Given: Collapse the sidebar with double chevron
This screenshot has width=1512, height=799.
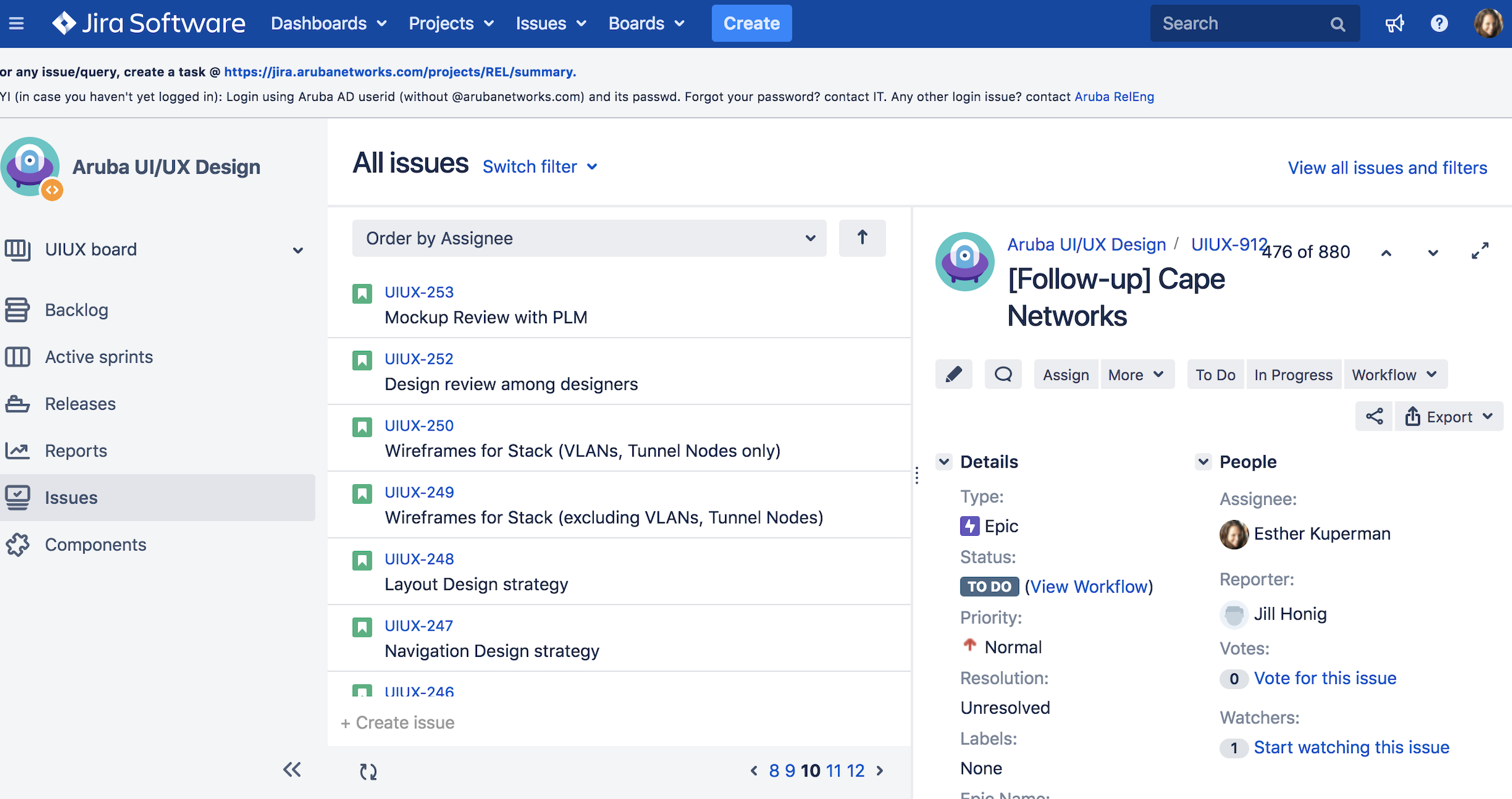Looking at the screenshot, I should (x=292, y=769).
